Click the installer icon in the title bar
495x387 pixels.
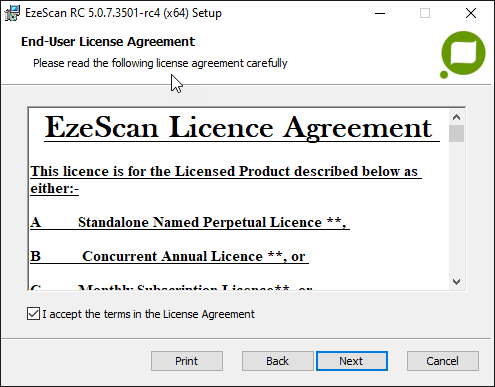click(12, 13)
